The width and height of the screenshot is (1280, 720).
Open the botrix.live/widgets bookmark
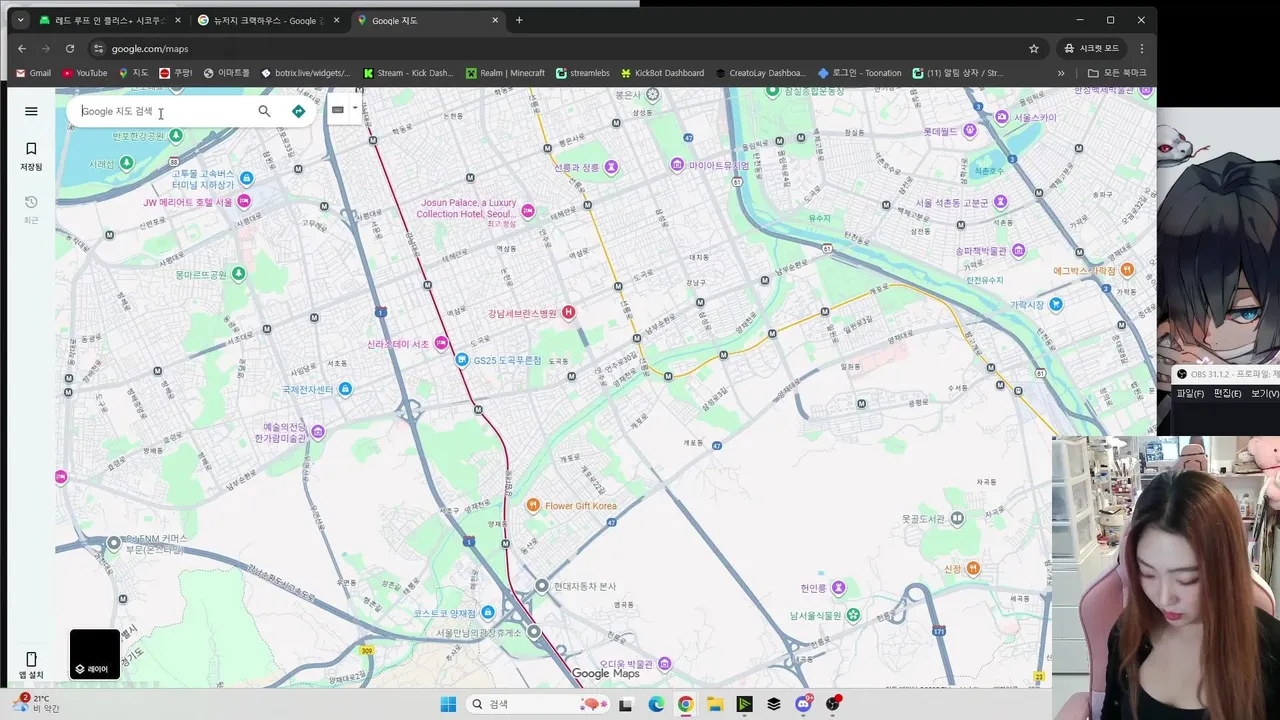click(306, 73)
